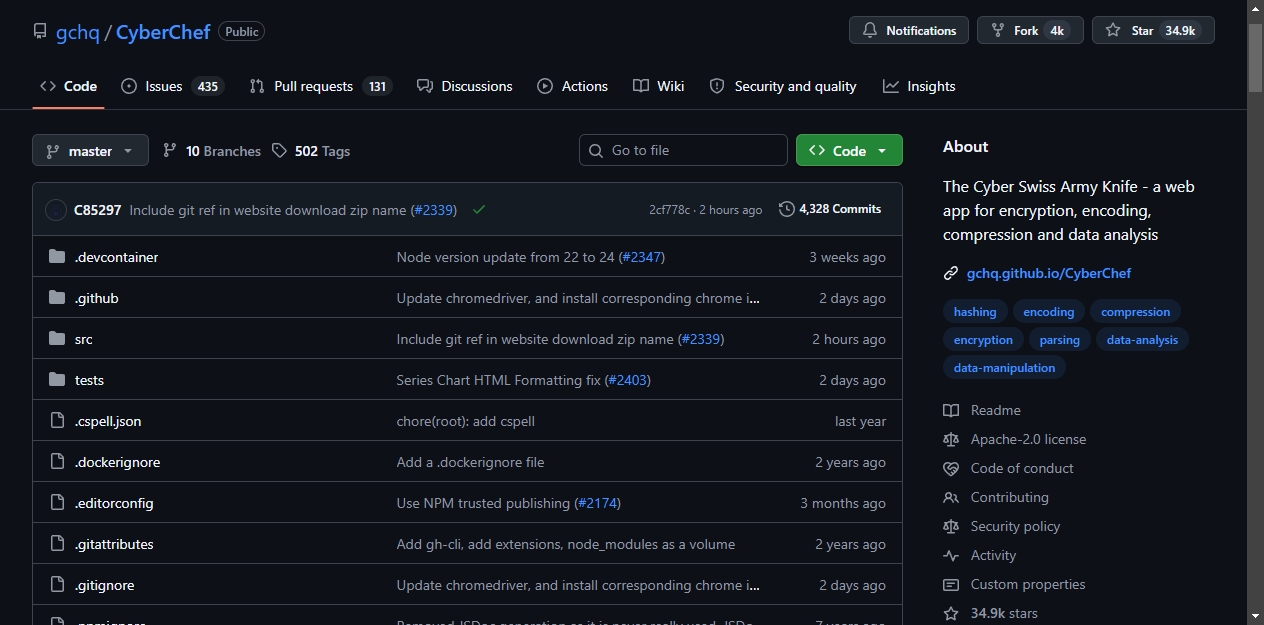This screenshot has width=1264, height=625.
Task: Open pull request #2339 in latest commit message
Action: [x=433, y=210]
